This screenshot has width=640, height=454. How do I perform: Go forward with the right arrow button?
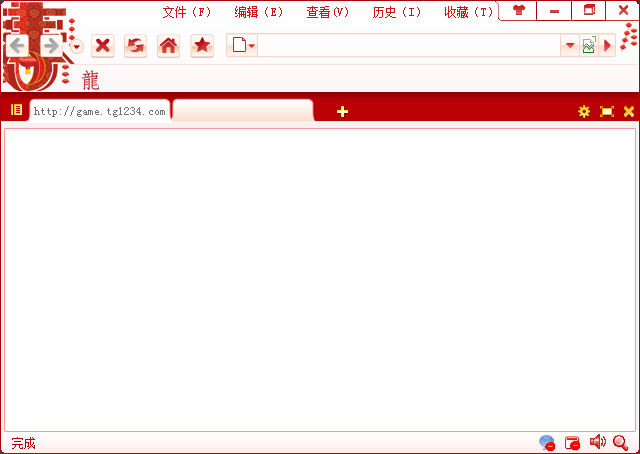51,46
